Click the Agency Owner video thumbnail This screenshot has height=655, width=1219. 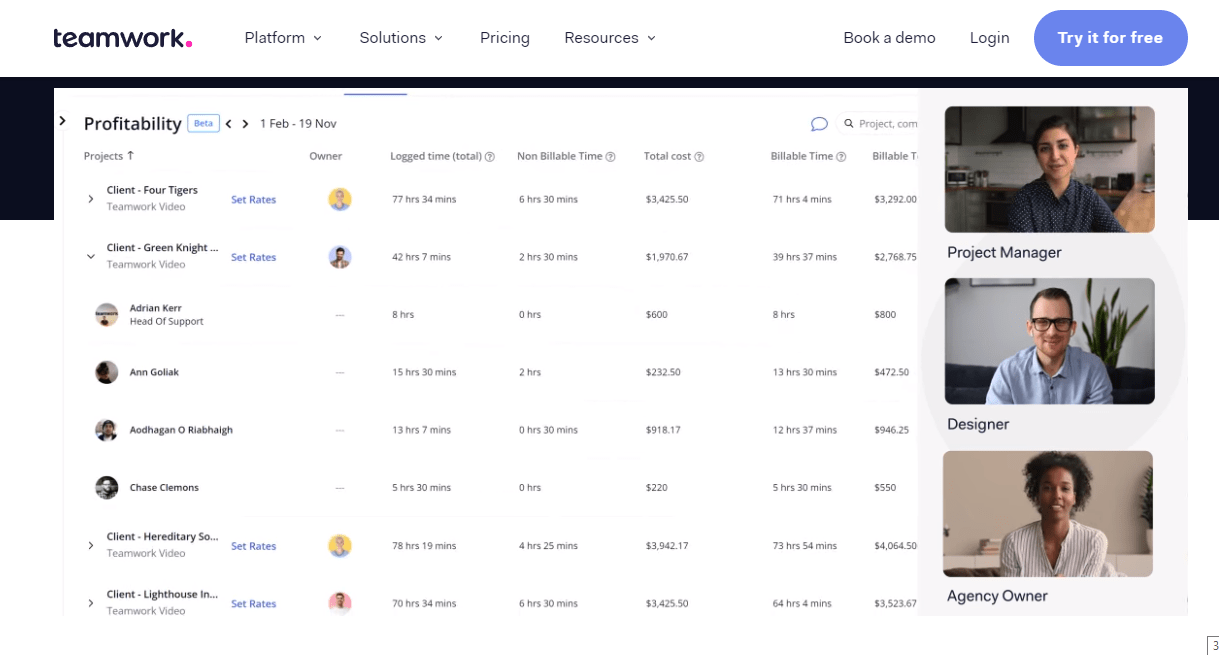[1048, 514]
